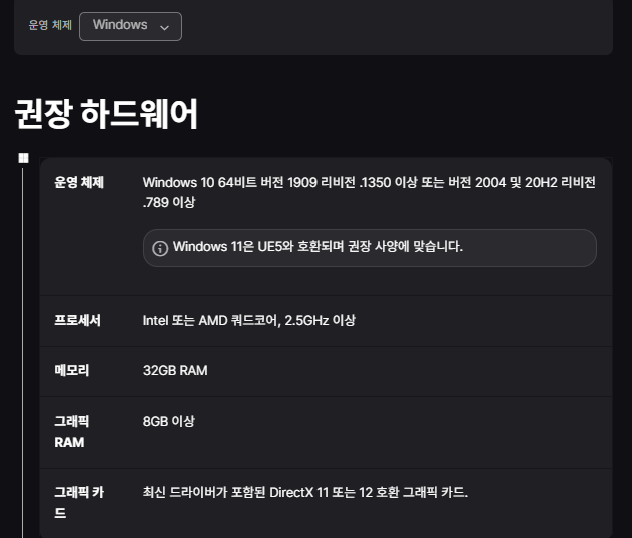Click the vertical timeline line under the Windows icon
Viewport: 632px width, 538px height.
click(x=23, y=353)
